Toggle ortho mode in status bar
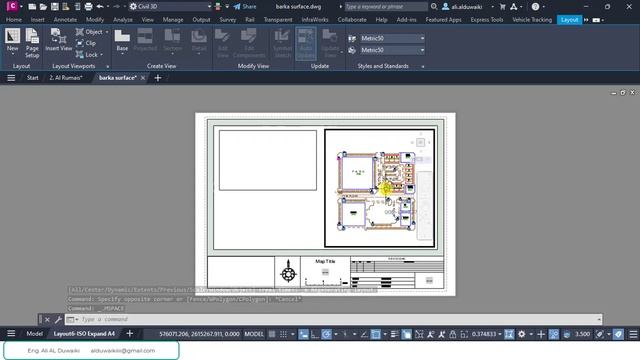This screenshot has height=360, width=640. pyautogui.click(x=315, y=334)
